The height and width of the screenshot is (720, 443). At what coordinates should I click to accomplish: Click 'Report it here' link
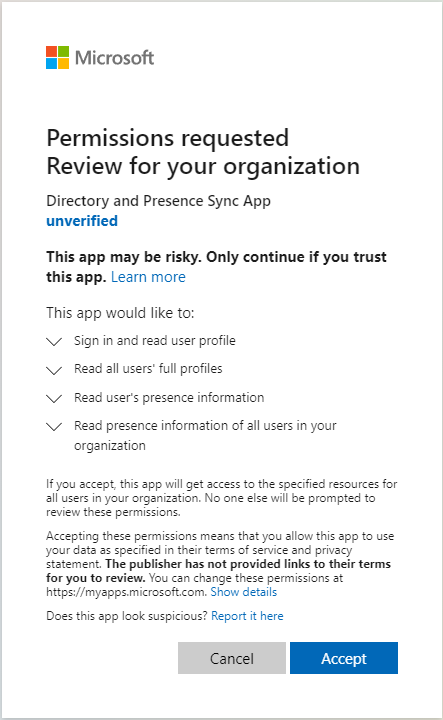[247, 616]
